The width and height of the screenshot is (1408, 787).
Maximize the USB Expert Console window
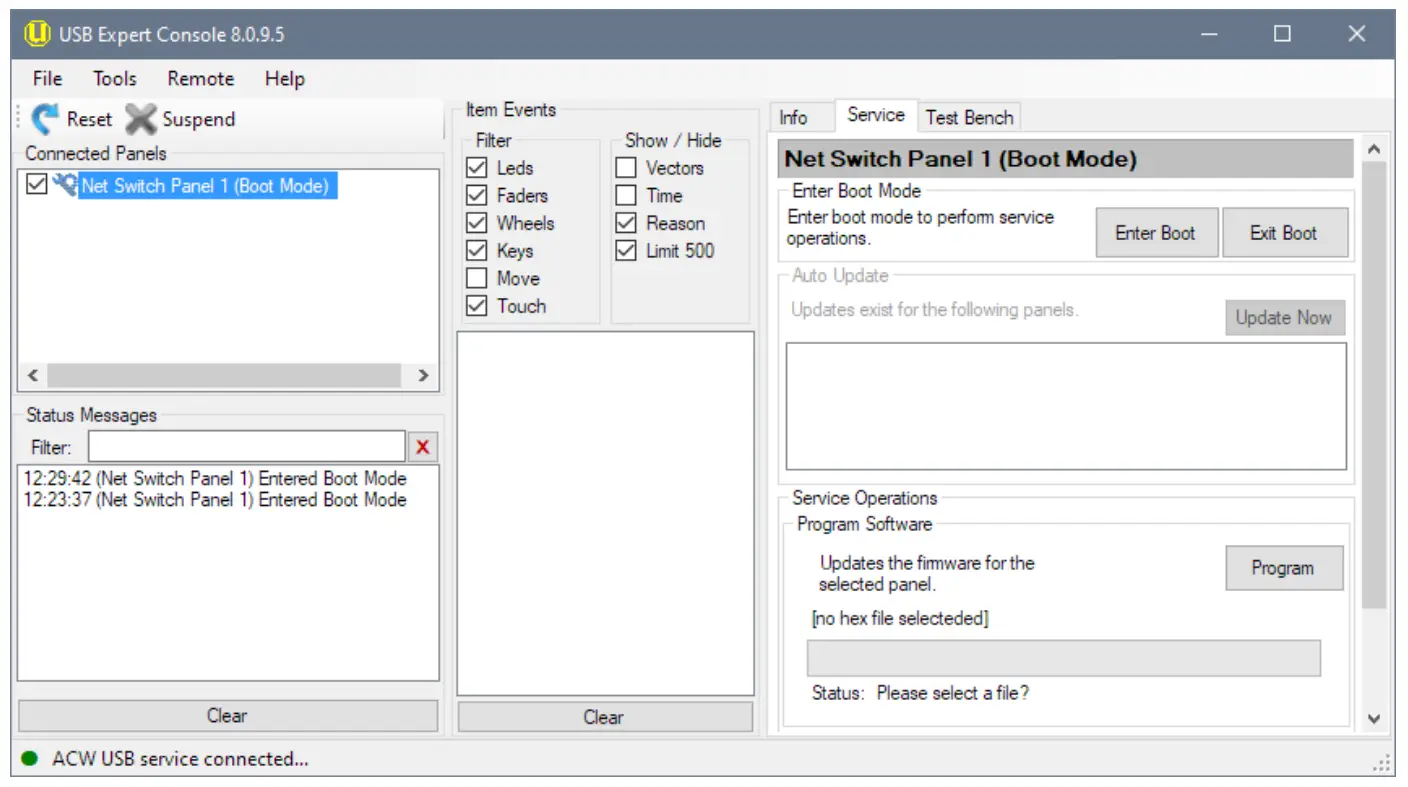(1282, 34)
